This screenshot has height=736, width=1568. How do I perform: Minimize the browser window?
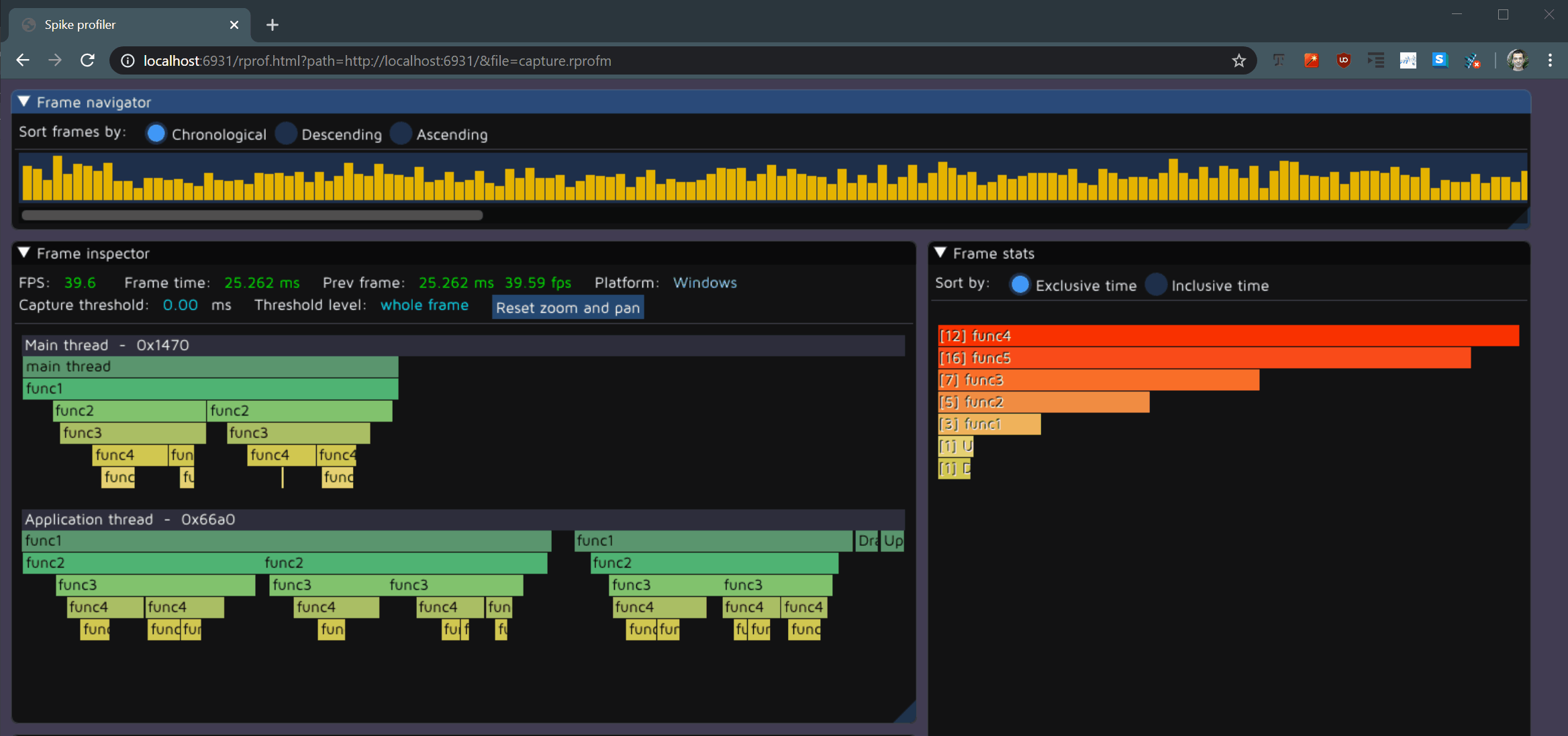click(1457, 14)
